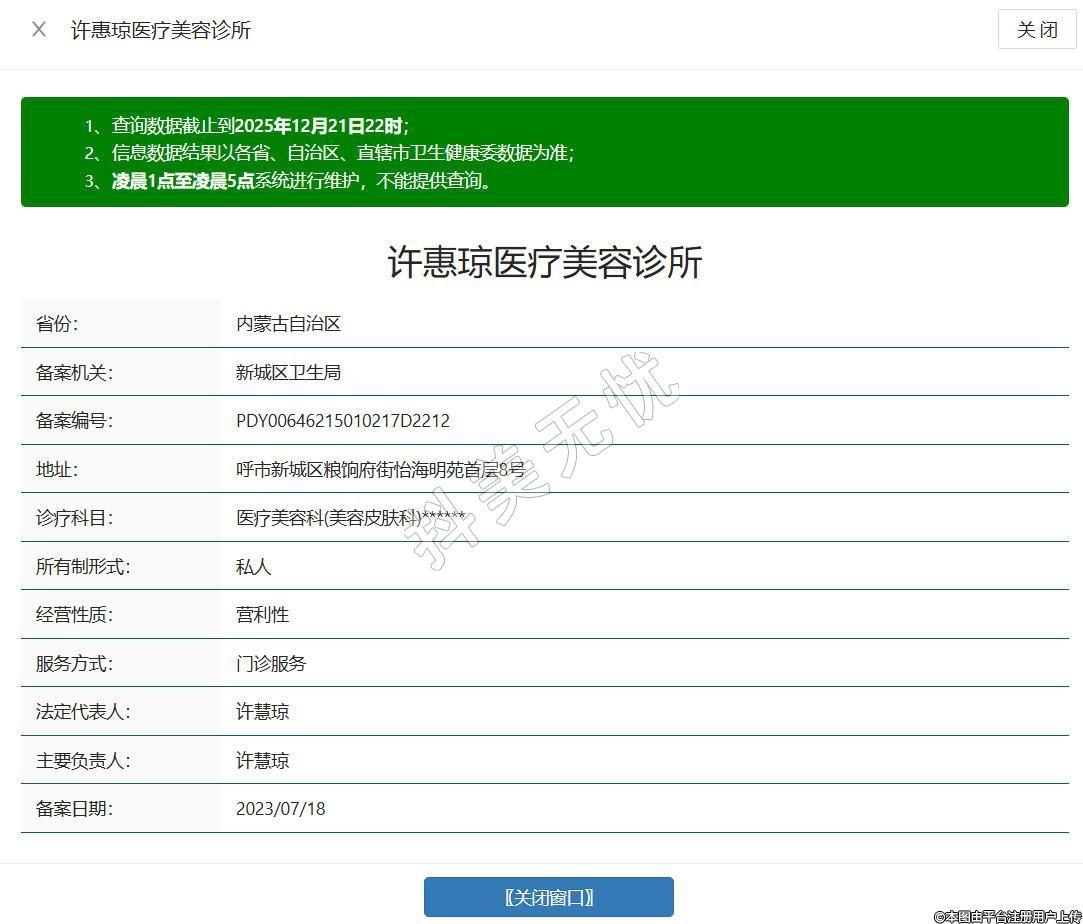Click the 门诊服务 service mode value
1083x924 pixels.
coord(271,663)
